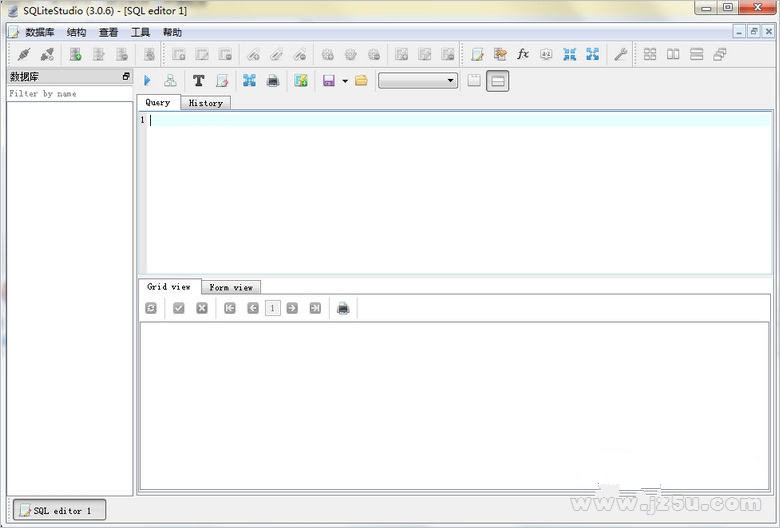Commit changes with the checkmark icon

179,308
